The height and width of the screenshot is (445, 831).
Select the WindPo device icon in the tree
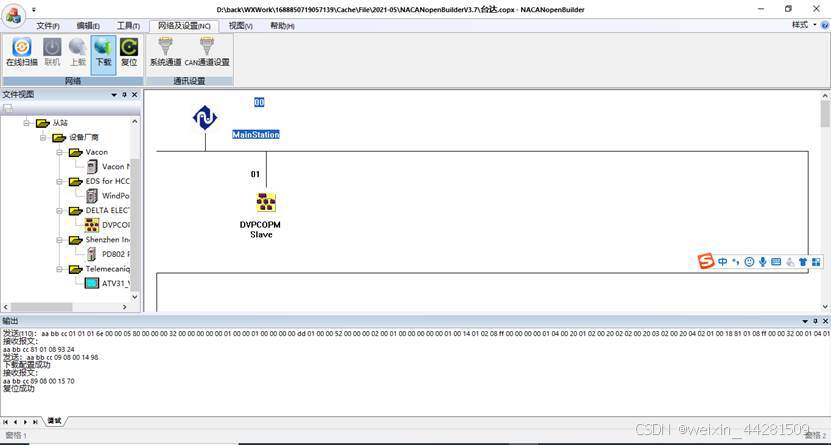[x=92, y=195]
